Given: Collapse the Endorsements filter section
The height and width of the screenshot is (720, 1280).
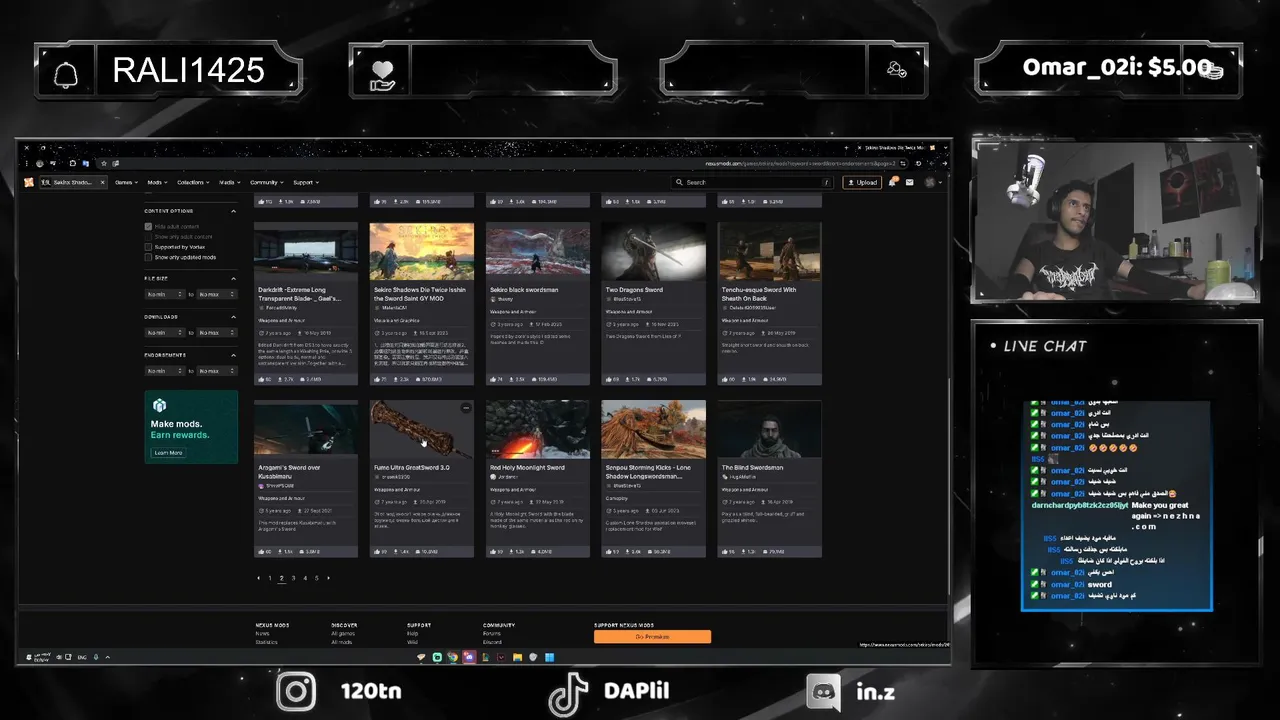Looking at the screenshot, I should [234, 354].
